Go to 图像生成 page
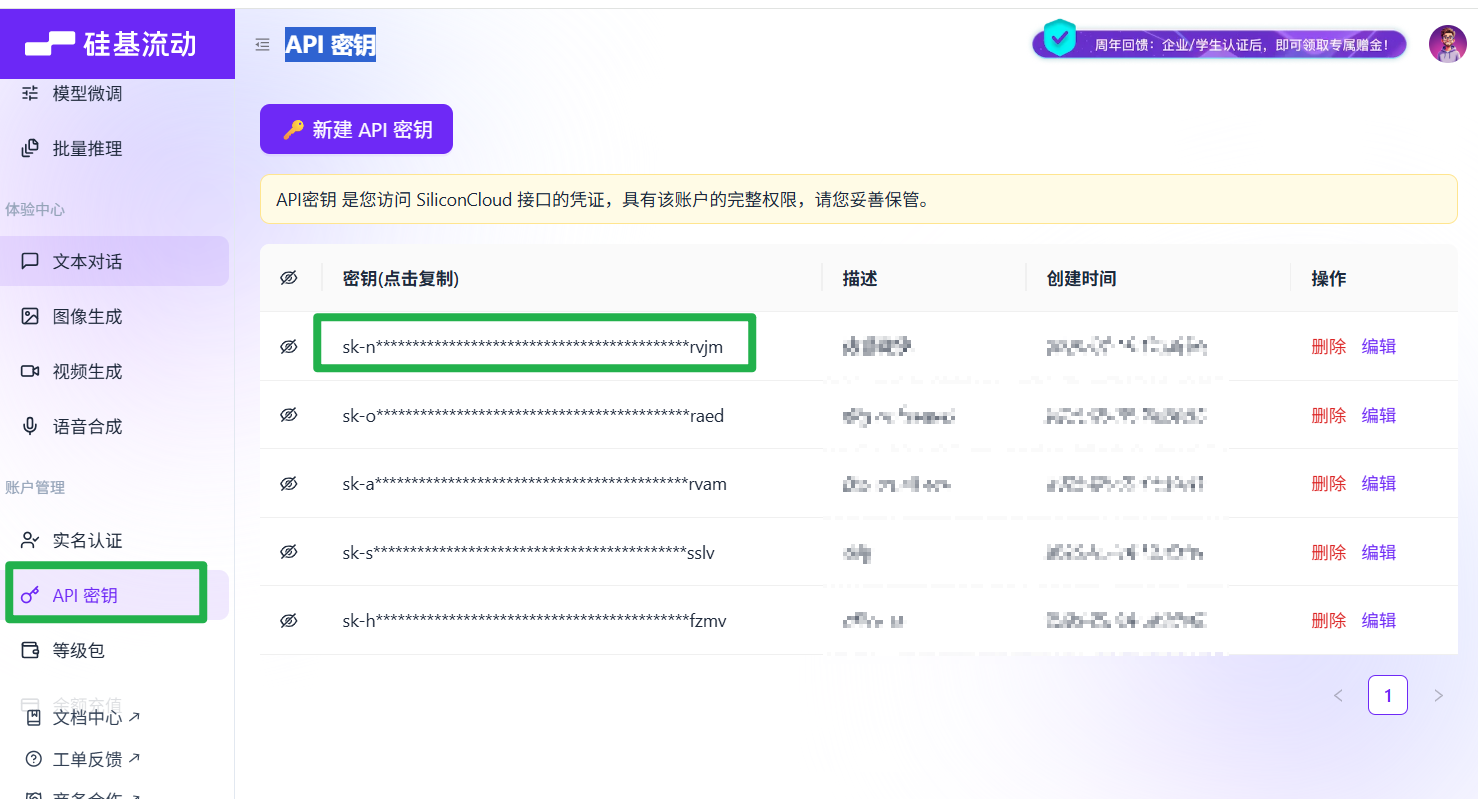 [115, 316]
